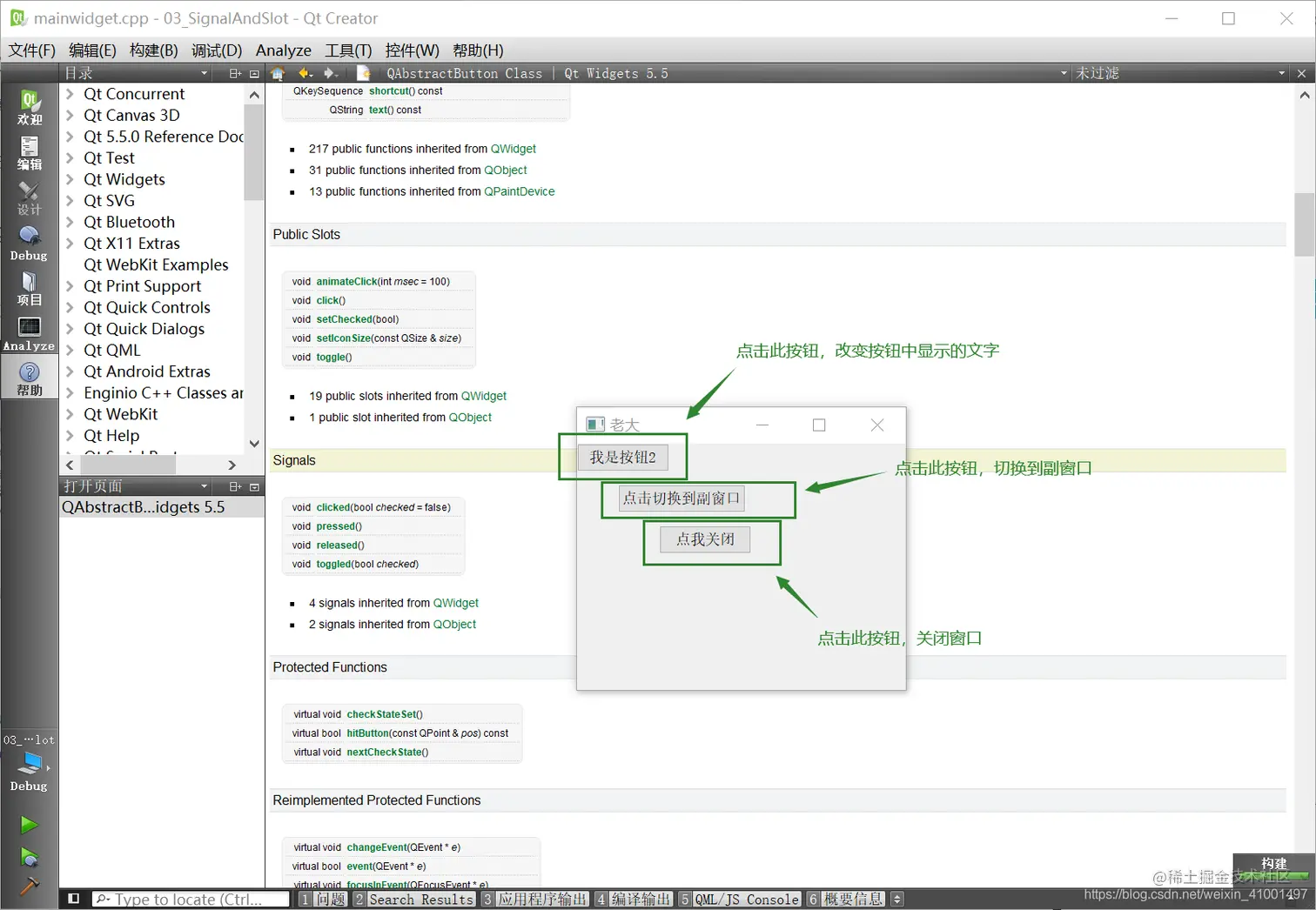Screen dimensions: 1316x910
Task: Open the 构建(B) menu
Action: click(153, 50)
